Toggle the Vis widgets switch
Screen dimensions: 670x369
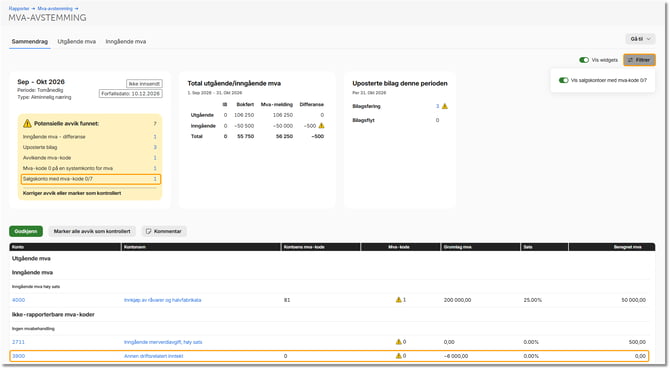[x=584, y=60]
